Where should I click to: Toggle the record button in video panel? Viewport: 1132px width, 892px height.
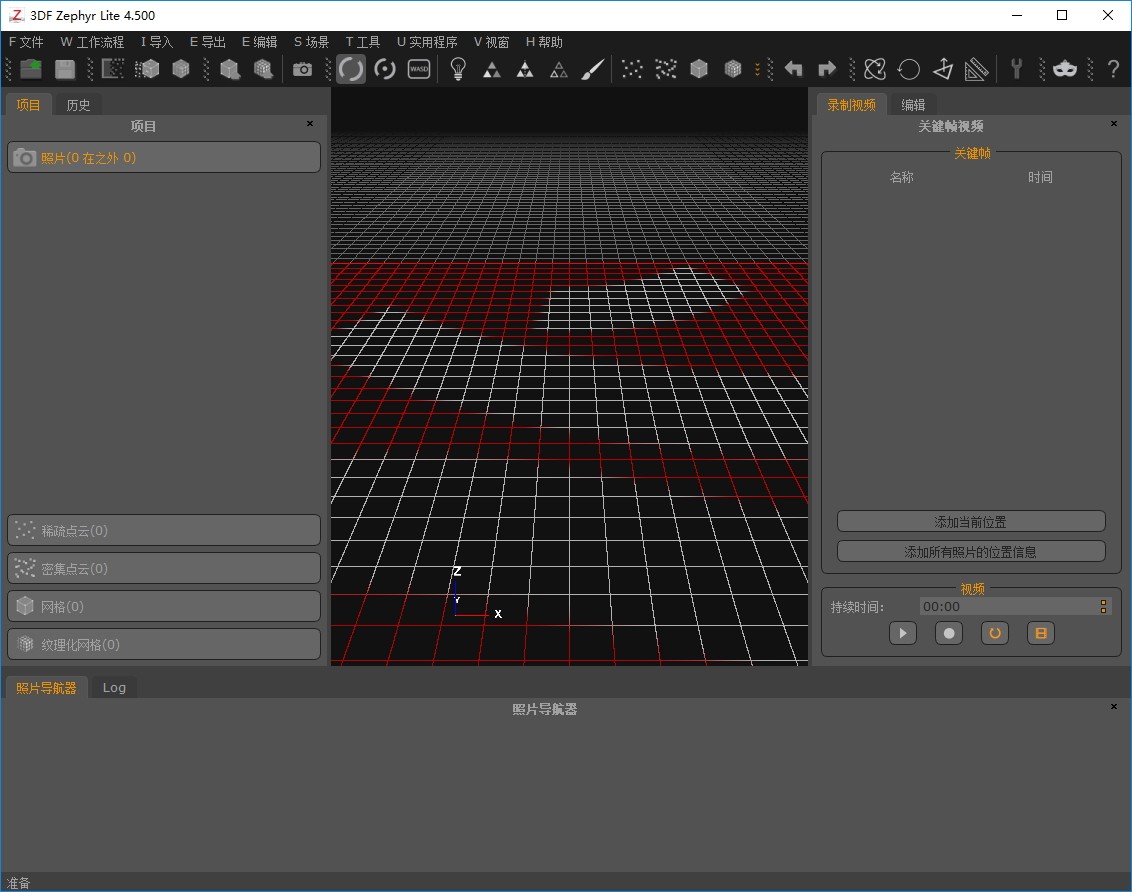949,633
